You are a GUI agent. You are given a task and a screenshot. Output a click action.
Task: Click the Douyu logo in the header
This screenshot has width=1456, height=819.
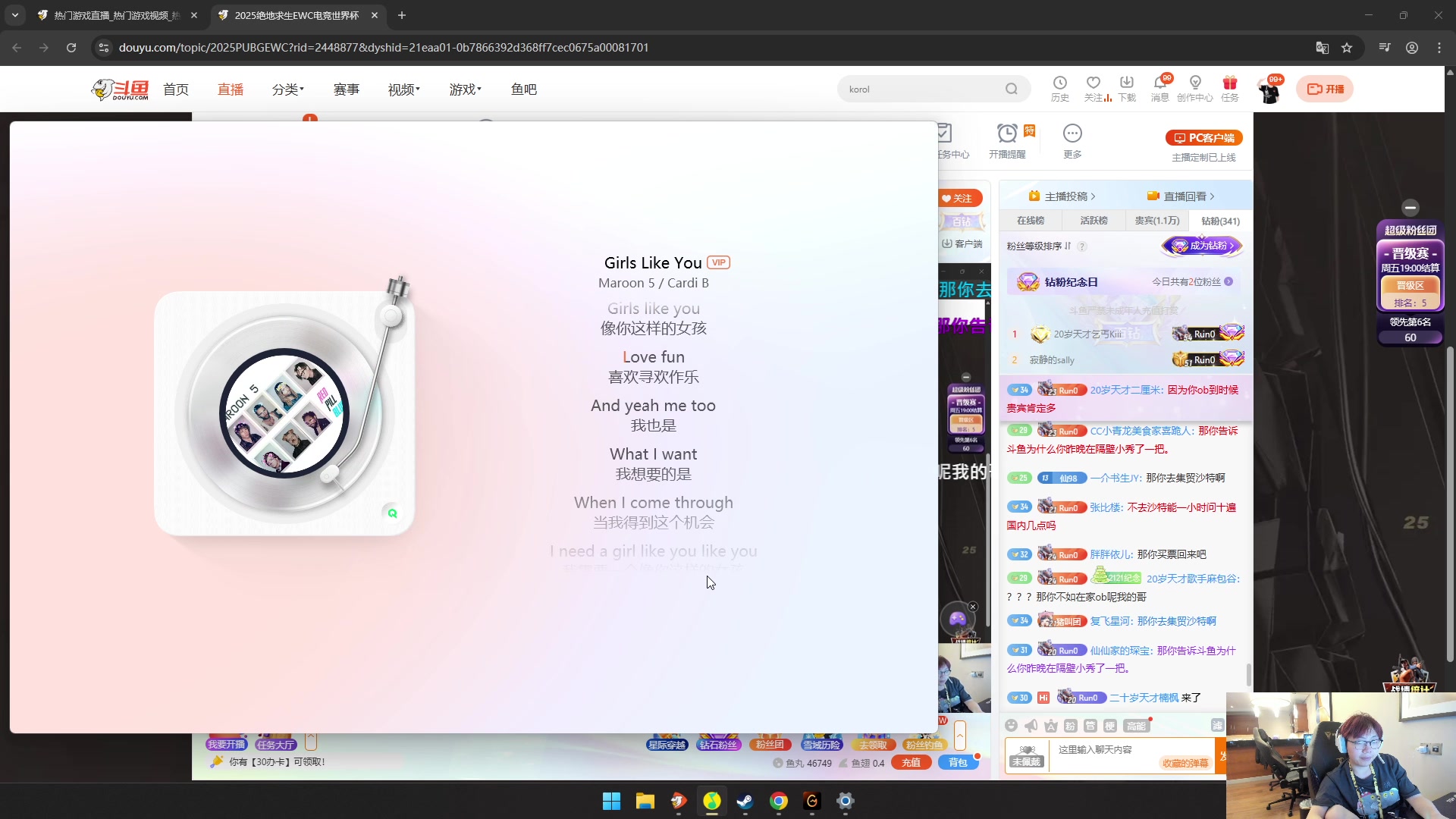pyautogui.click(x=120, y=89)
